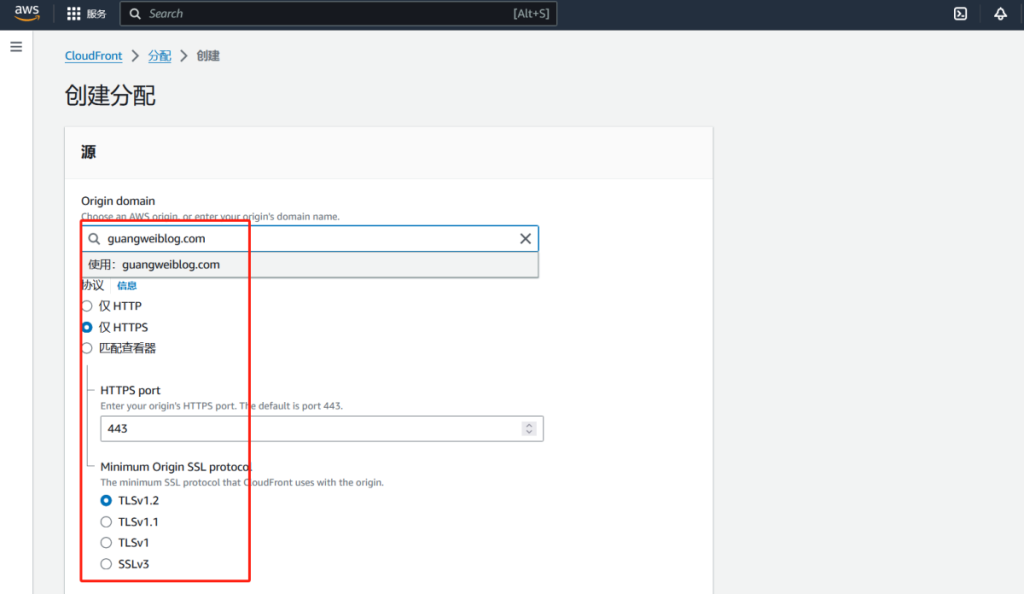Click the magnifier icon in Origin domain
1024x594 pixels.
click(94, 239)
